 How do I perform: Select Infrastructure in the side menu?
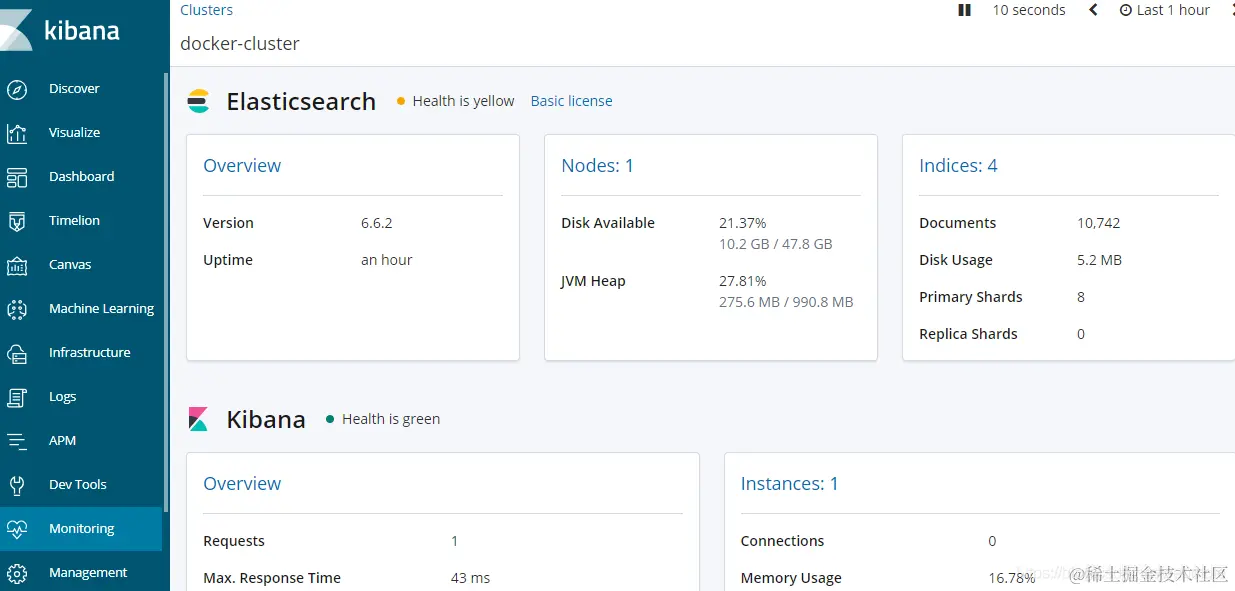tap(90, 353)
